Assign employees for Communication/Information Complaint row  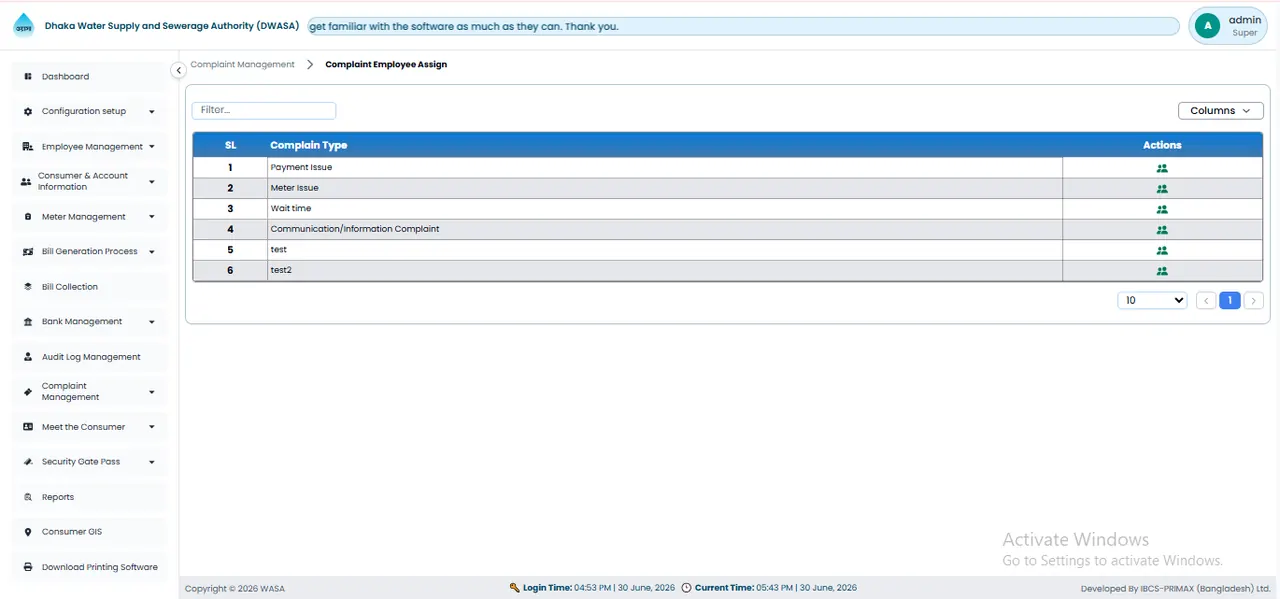pyautogui.click(x=1162, y=230)
